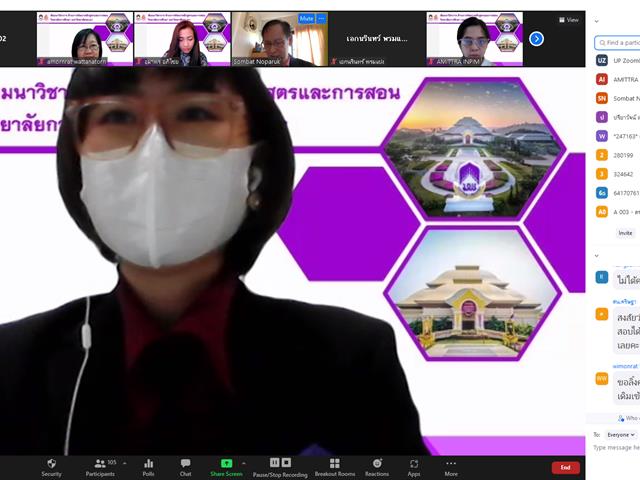Collapse the Participants panel chevron
This screenshot has height=480, width=640.
[x=596, y=21]
